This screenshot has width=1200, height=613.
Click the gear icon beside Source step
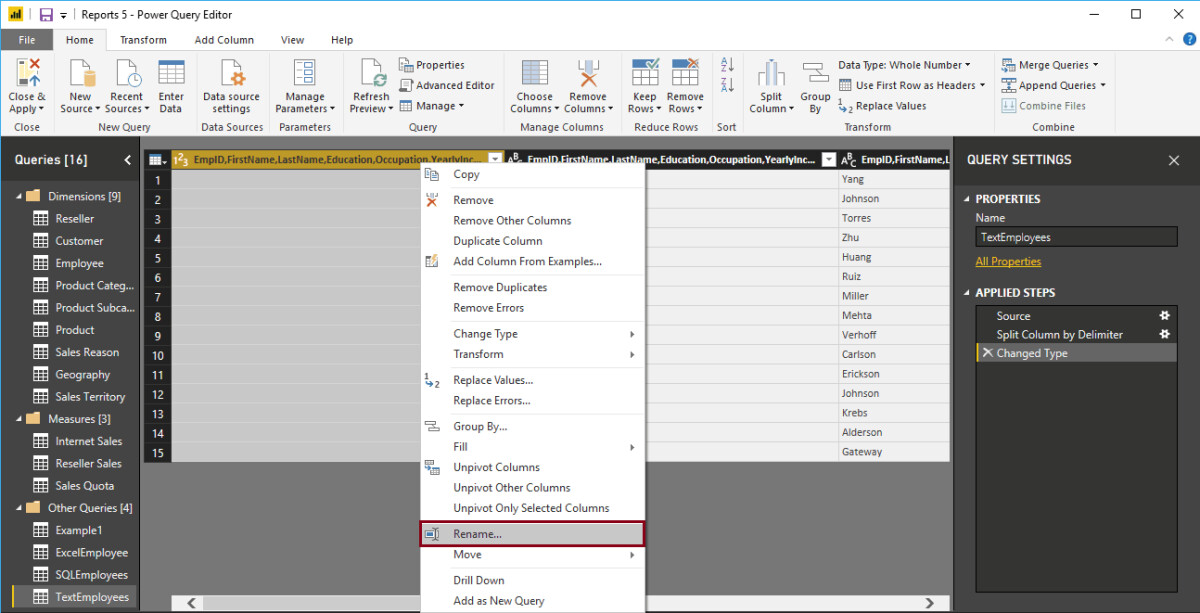(x=1164, y=316)
